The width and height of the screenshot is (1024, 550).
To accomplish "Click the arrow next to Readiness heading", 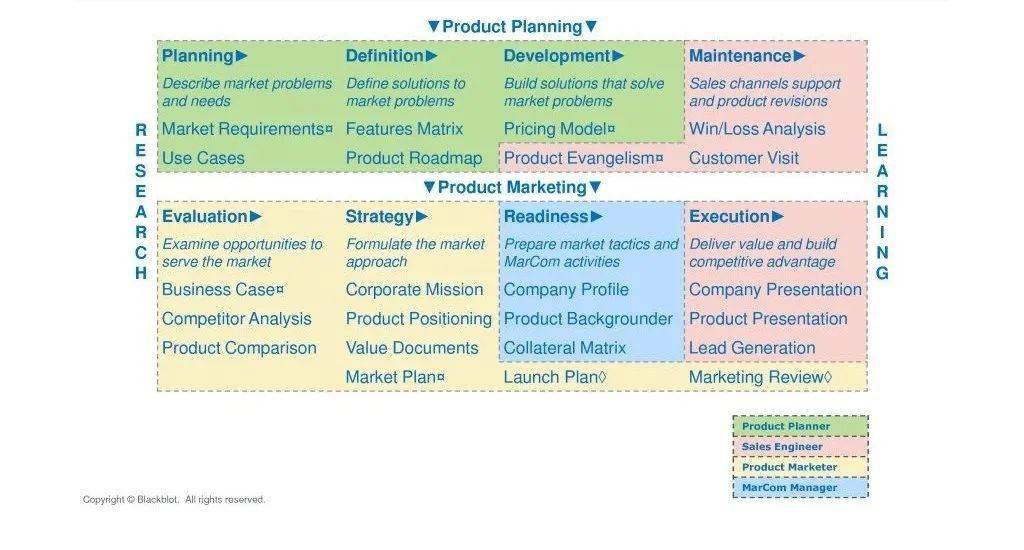I will [x=596, y=216].
